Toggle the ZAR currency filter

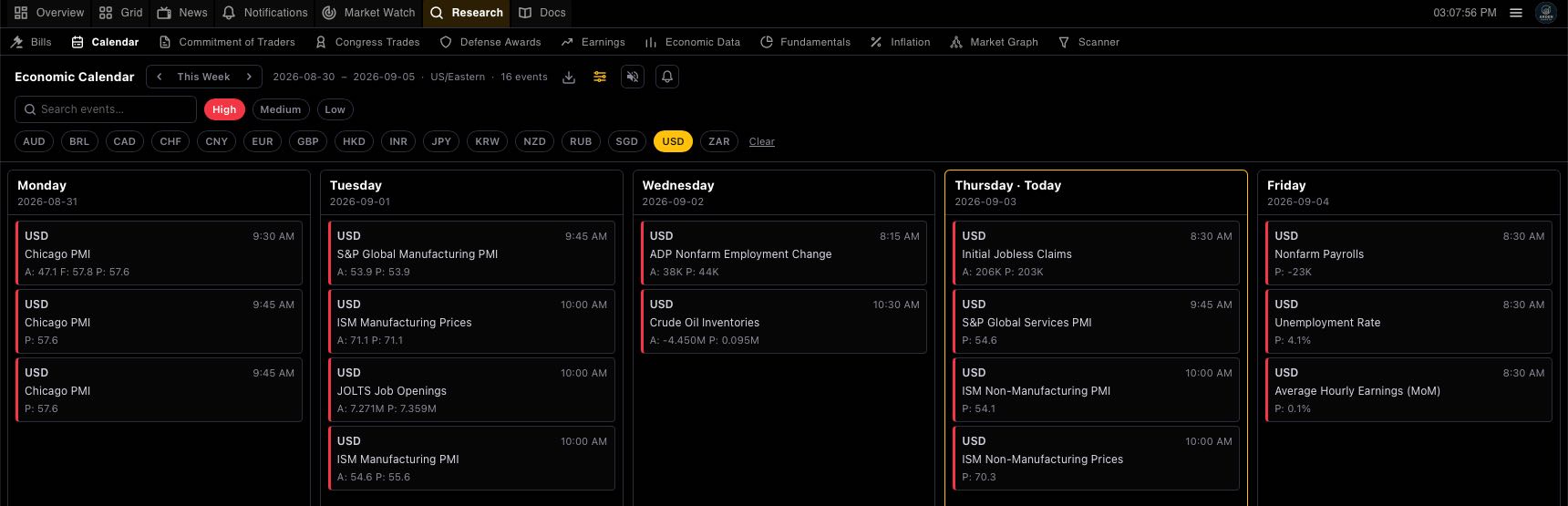(719, 141)
